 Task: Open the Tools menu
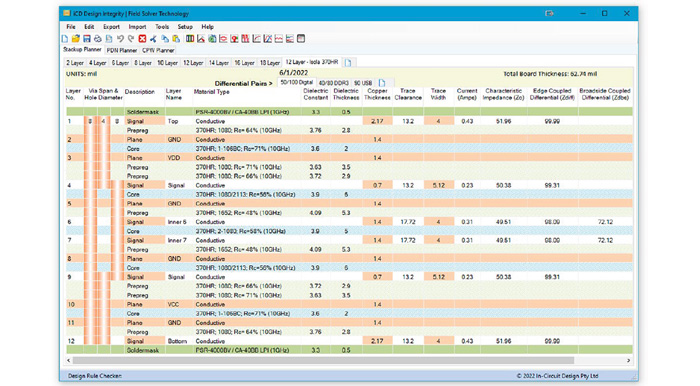pyautogui.click(x=162, y=27)
